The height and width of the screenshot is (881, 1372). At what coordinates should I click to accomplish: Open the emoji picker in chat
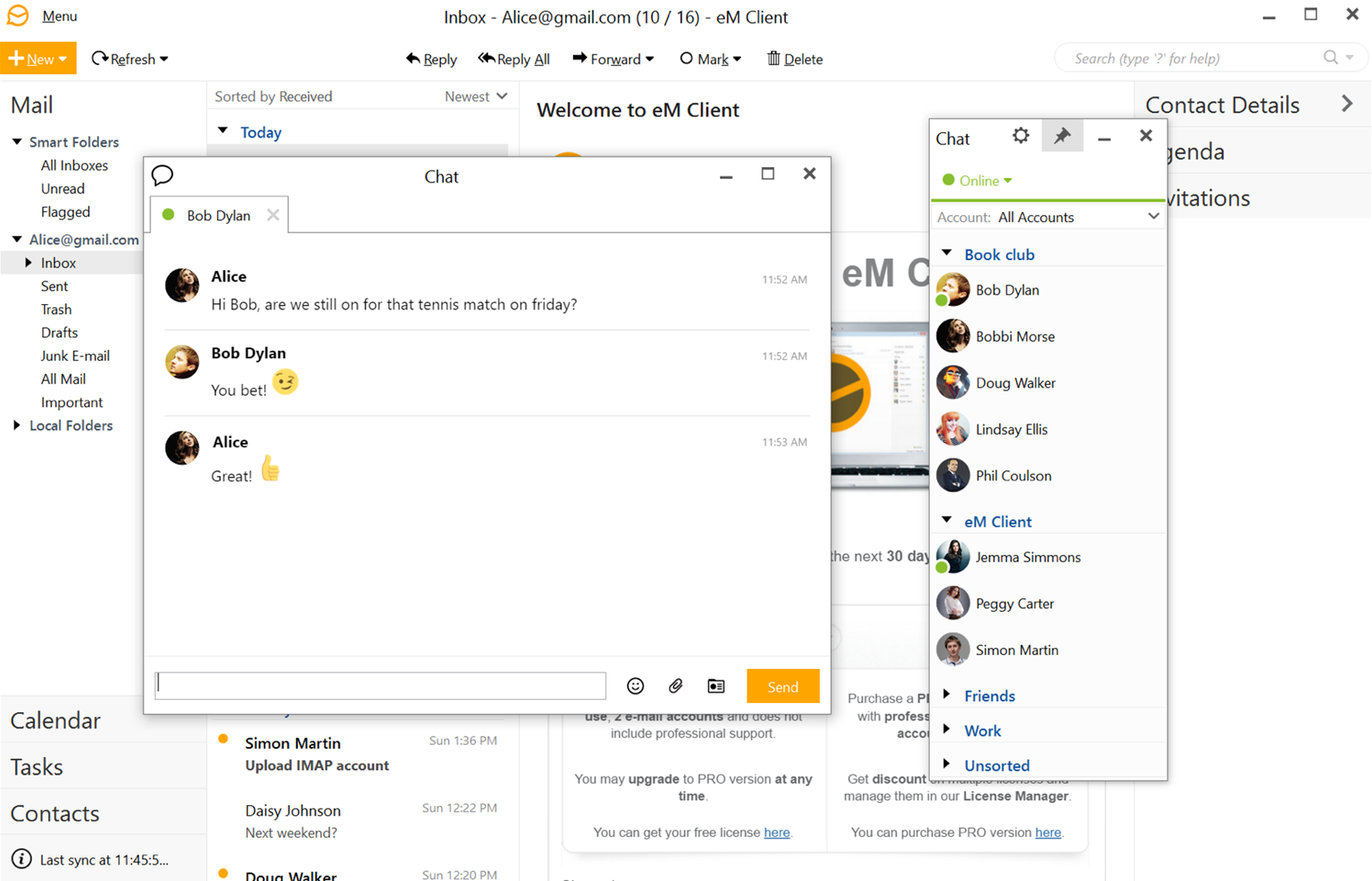click(635, 686)
